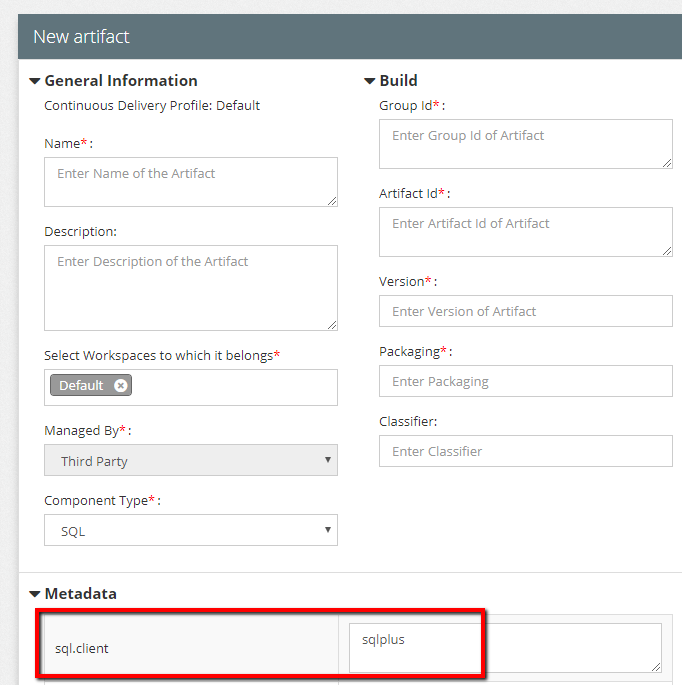Focus the artifact Description text area
Viewport: 682px width, 685px height.
pyautogui.click(x=190, y=287)
